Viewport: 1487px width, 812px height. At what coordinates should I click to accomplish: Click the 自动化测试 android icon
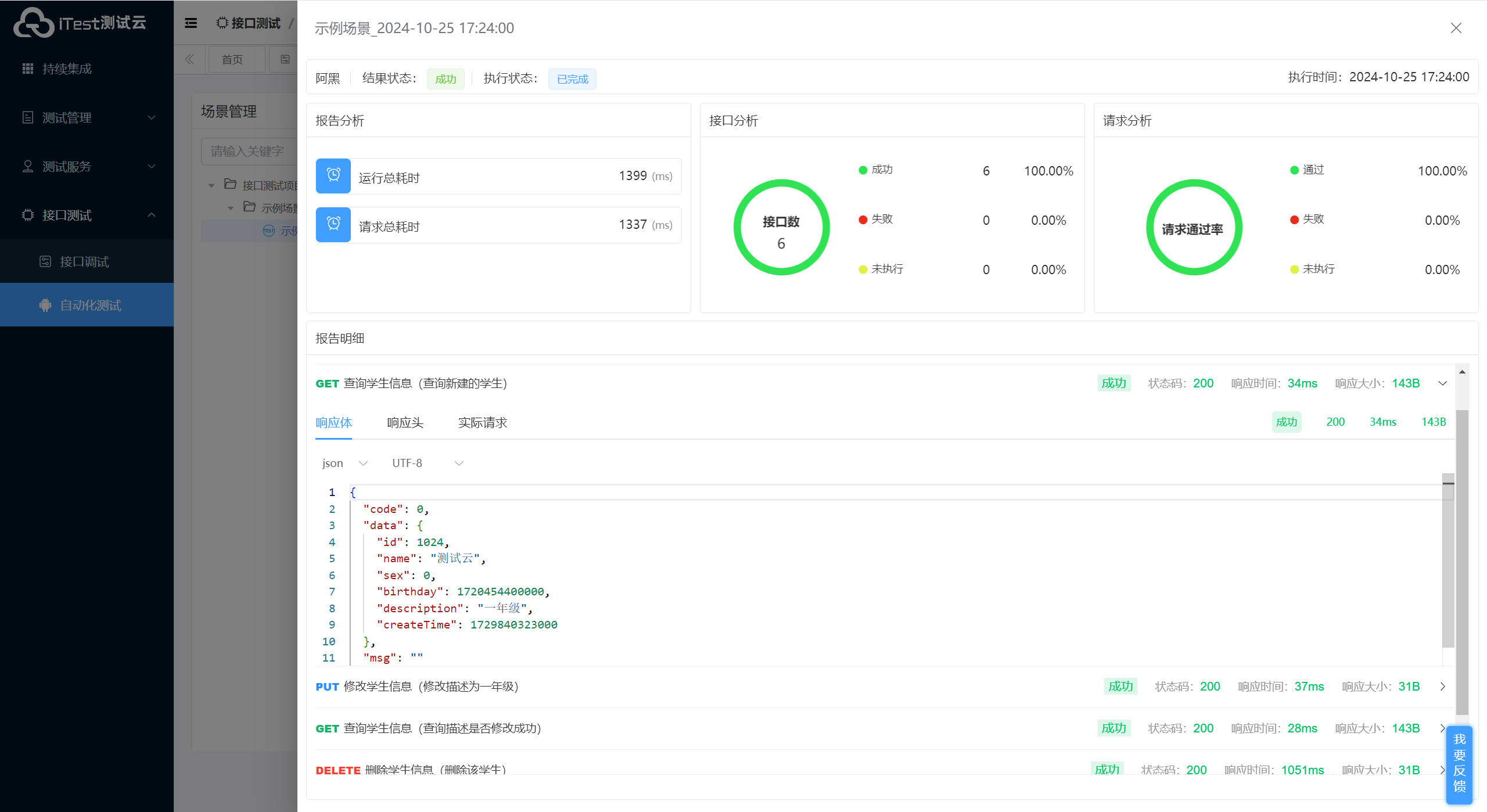point(45,305)
